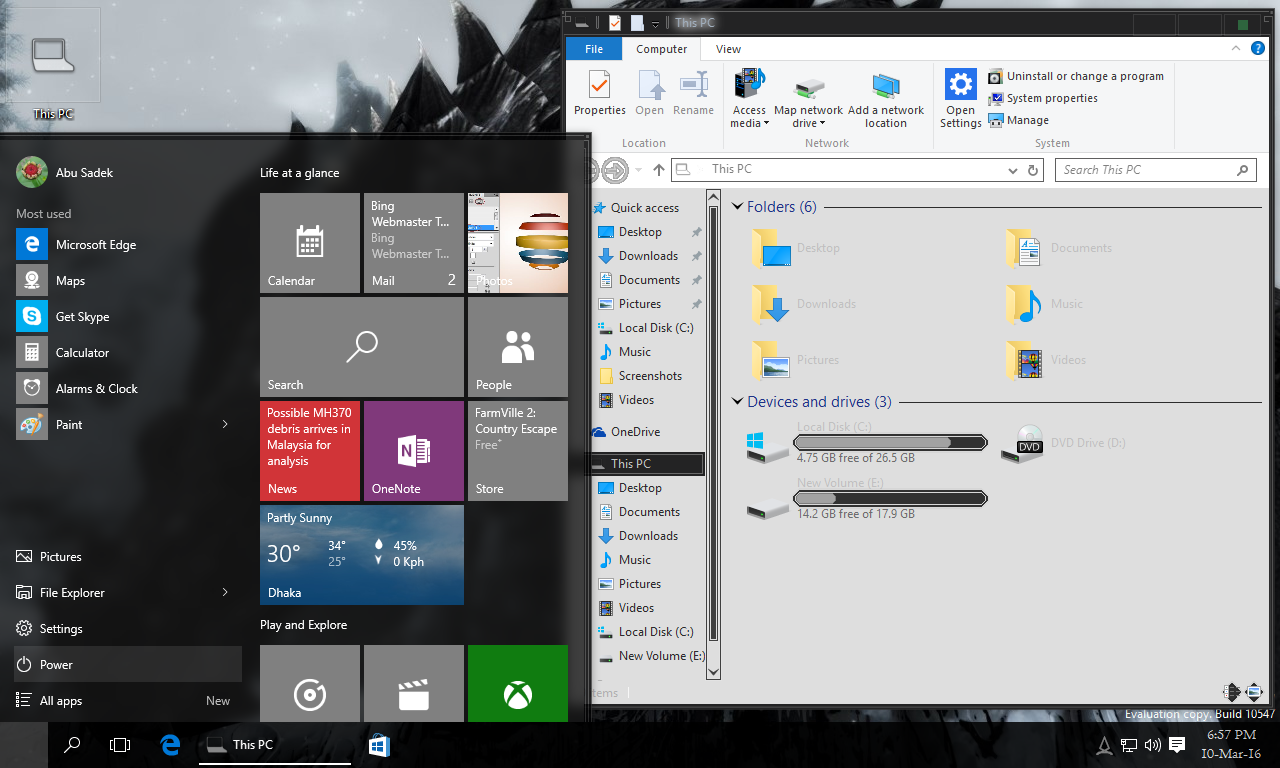This screenshot has width=1280, height=768.
Task: Click the New folder icon in title bar
Action: (x=636, y=23)
